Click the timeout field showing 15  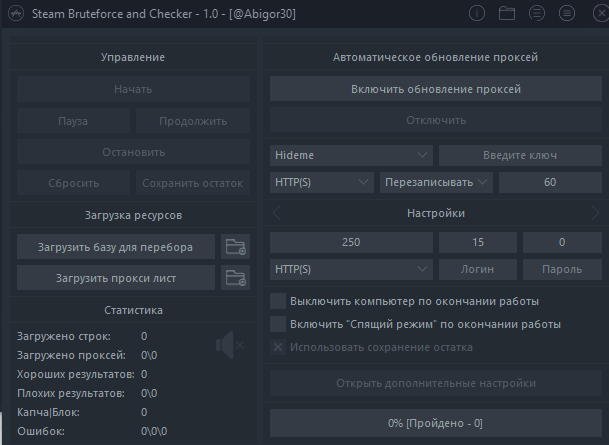[478, 242]
